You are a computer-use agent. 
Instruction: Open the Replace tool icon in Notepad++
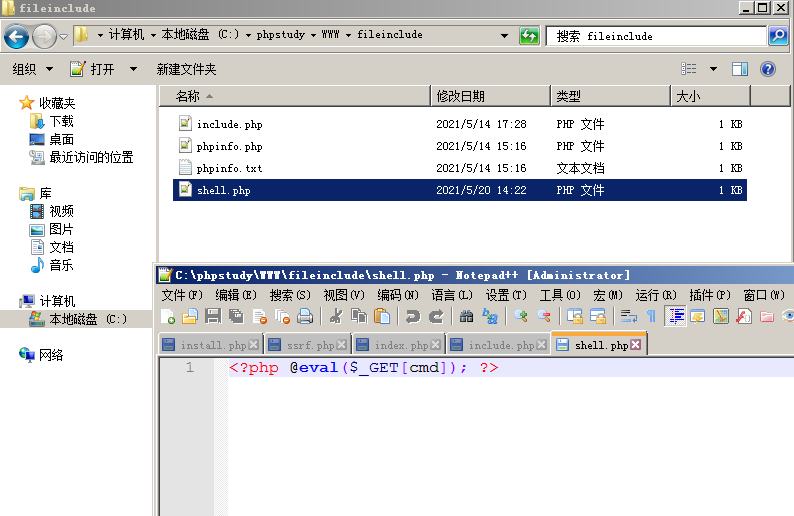490,316
